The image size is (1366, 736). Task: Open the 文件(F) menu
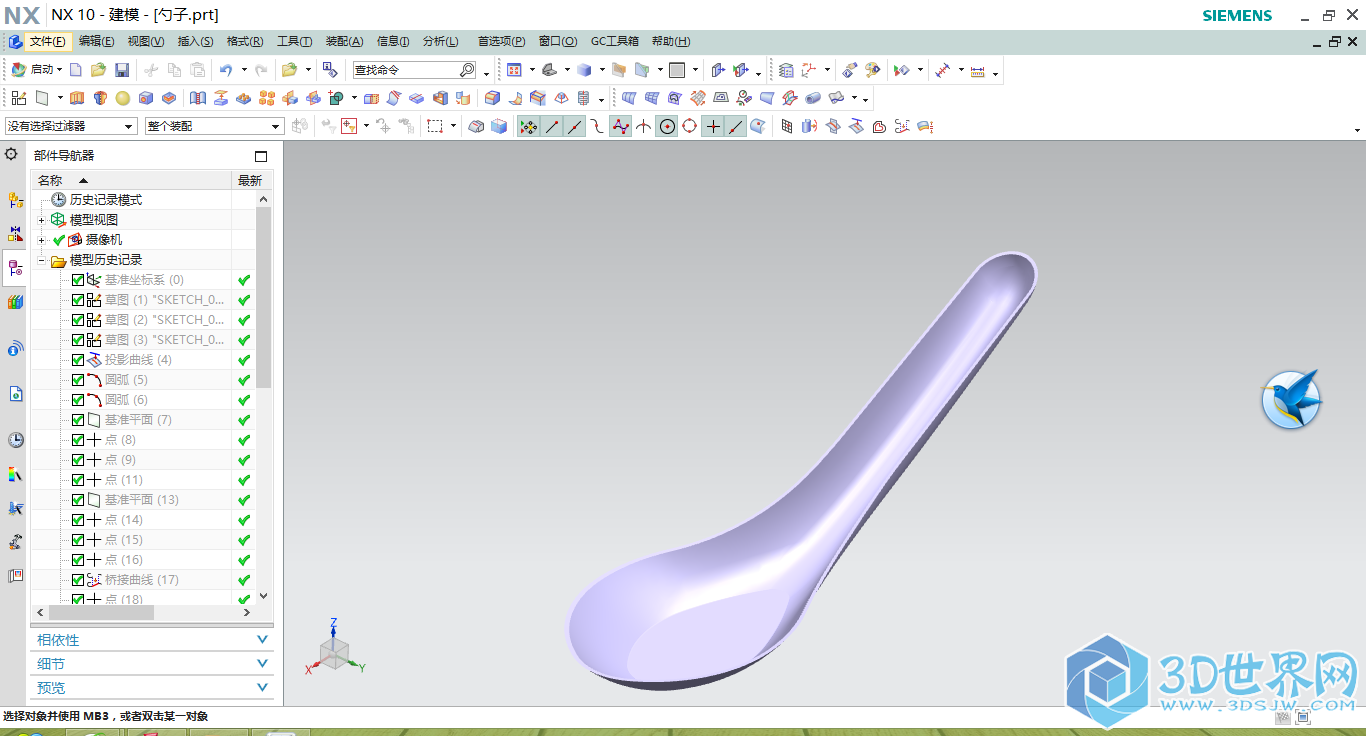[47, 41]
